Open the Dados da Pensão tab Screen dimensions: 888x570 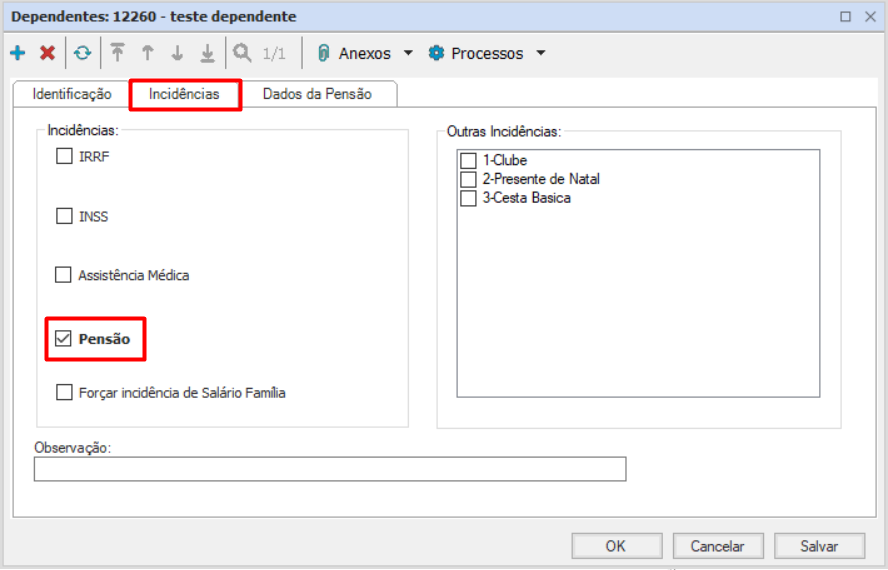pos(317,94)
